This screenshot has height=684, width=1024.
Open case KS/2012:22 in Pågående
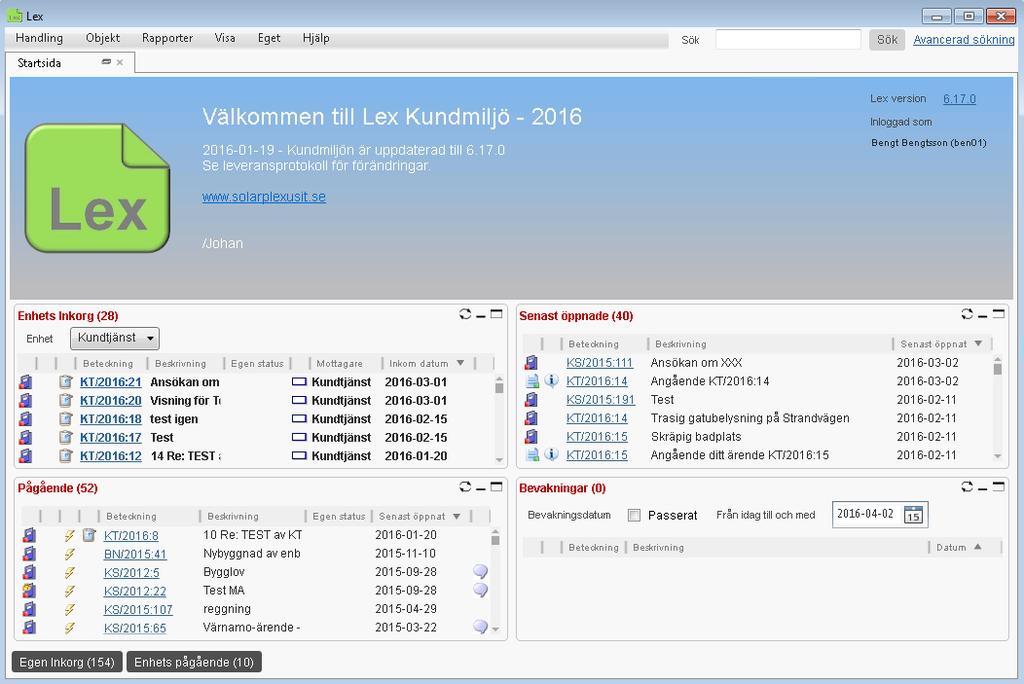(x=135, y=591)
